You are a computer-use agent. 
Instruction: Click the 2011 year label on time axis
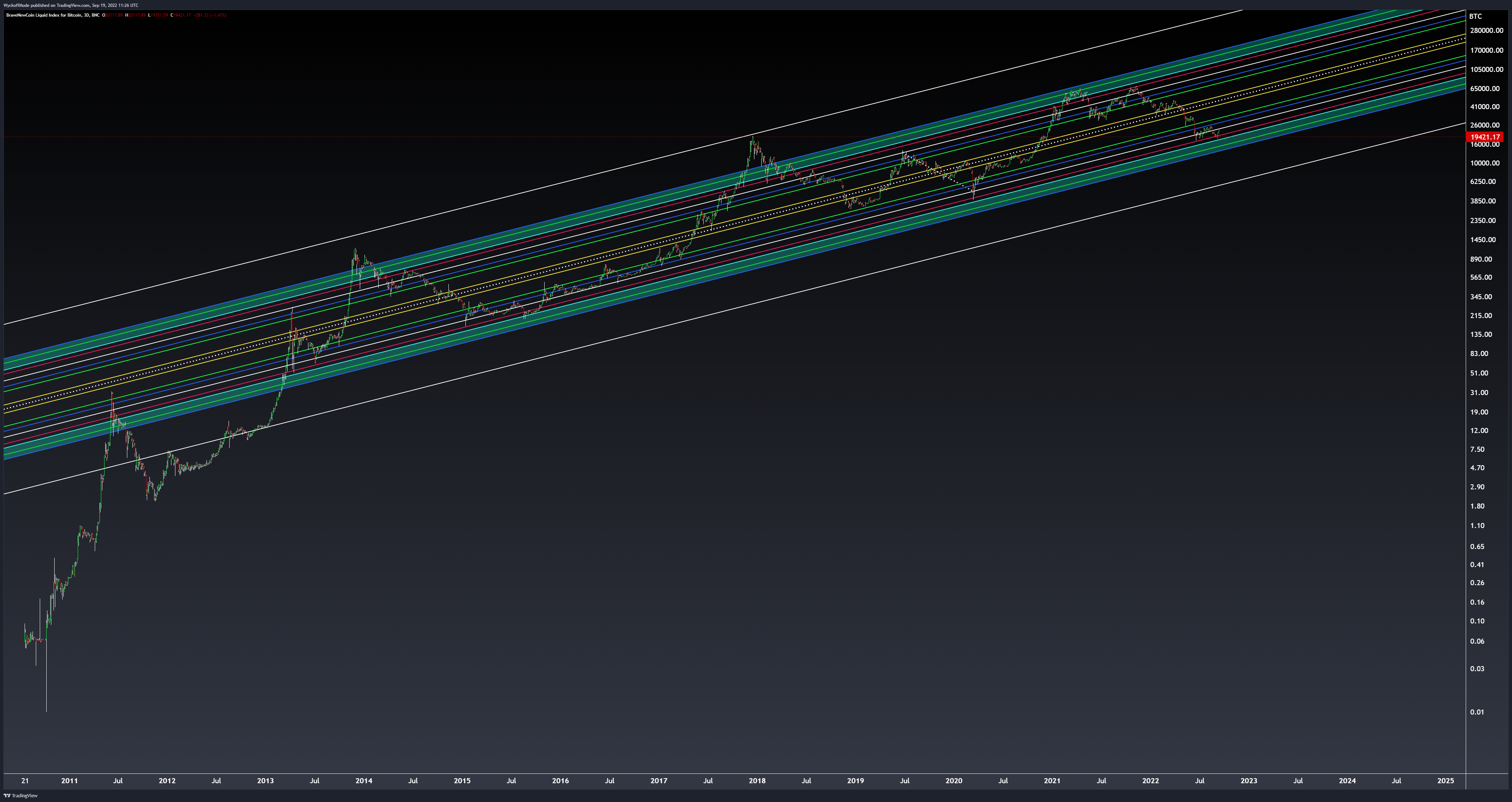point(69,781)
